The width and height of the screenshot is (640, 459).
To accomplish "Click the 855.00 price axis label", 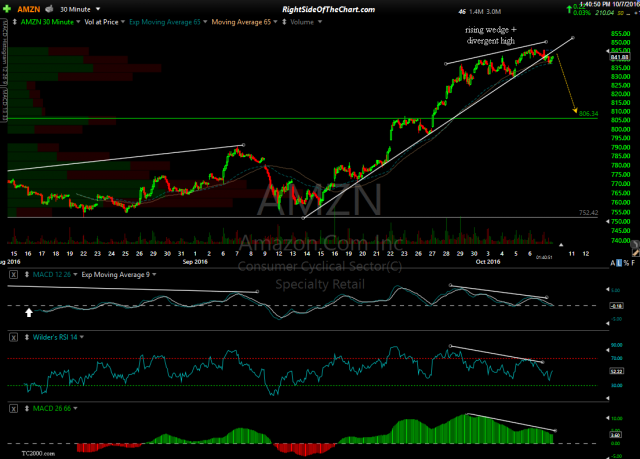I will click(620, 34).
